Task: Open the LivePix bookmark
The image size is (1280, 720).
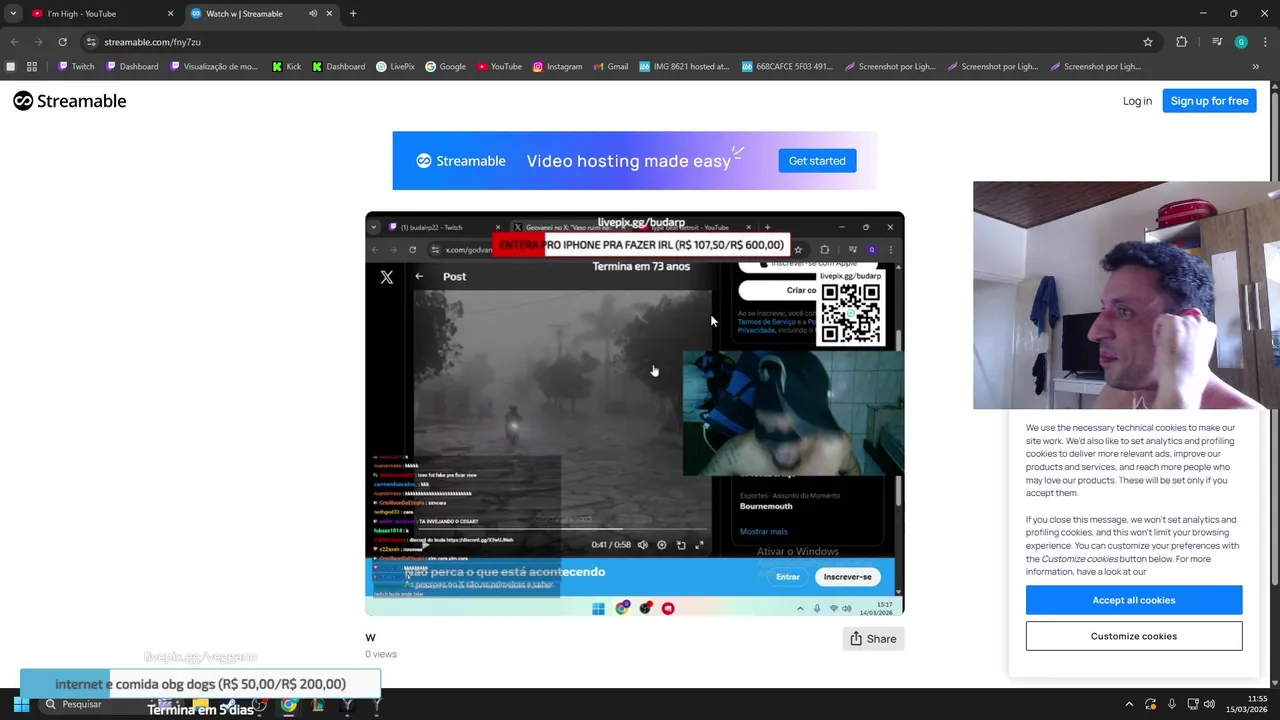Action: click(x=395, y=67)
